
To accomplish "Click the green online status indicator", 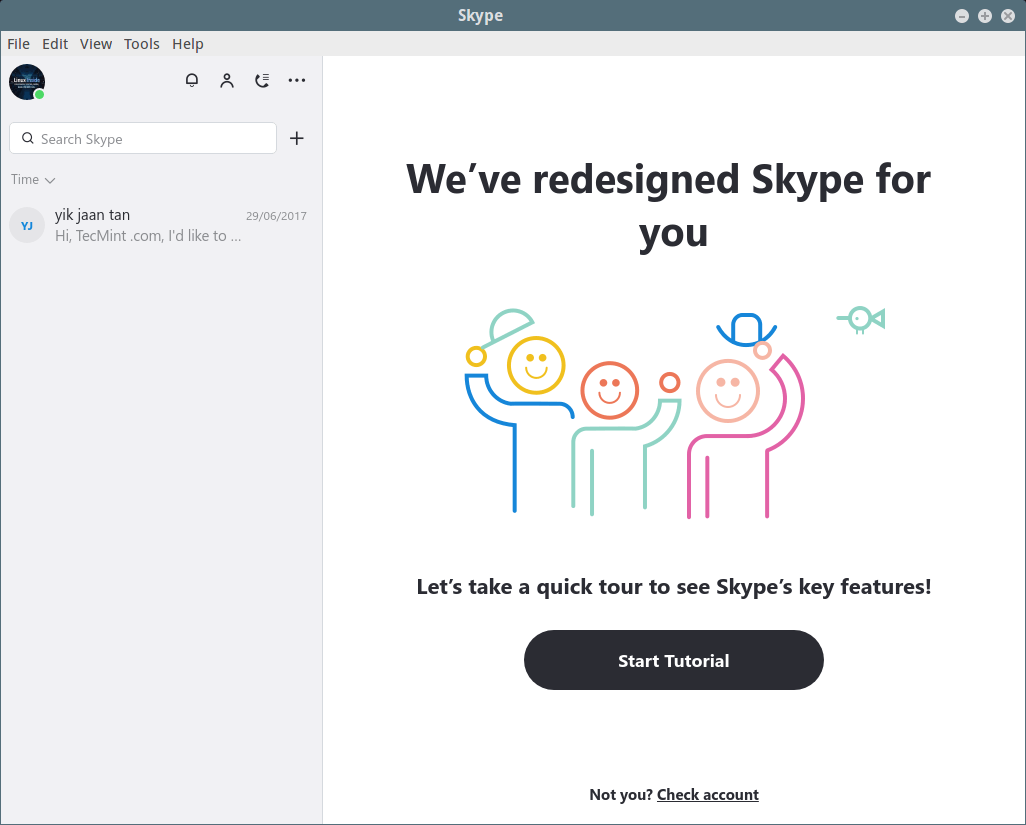I will point(40,95).
